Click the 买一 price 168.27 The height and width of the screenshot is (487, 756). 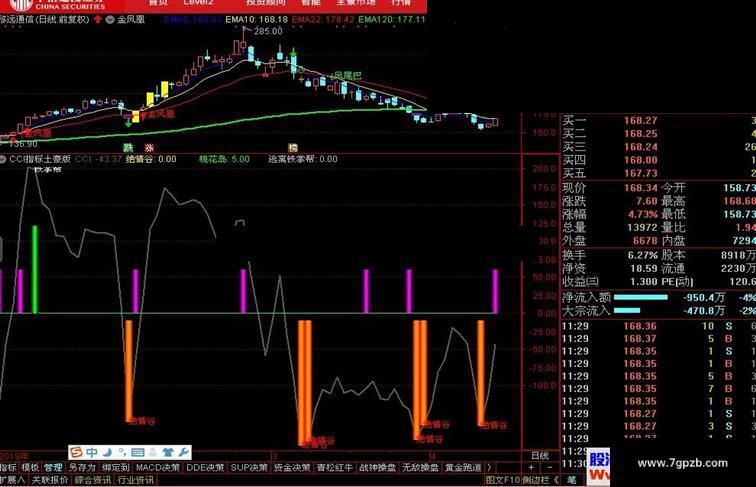coord(640,121)
